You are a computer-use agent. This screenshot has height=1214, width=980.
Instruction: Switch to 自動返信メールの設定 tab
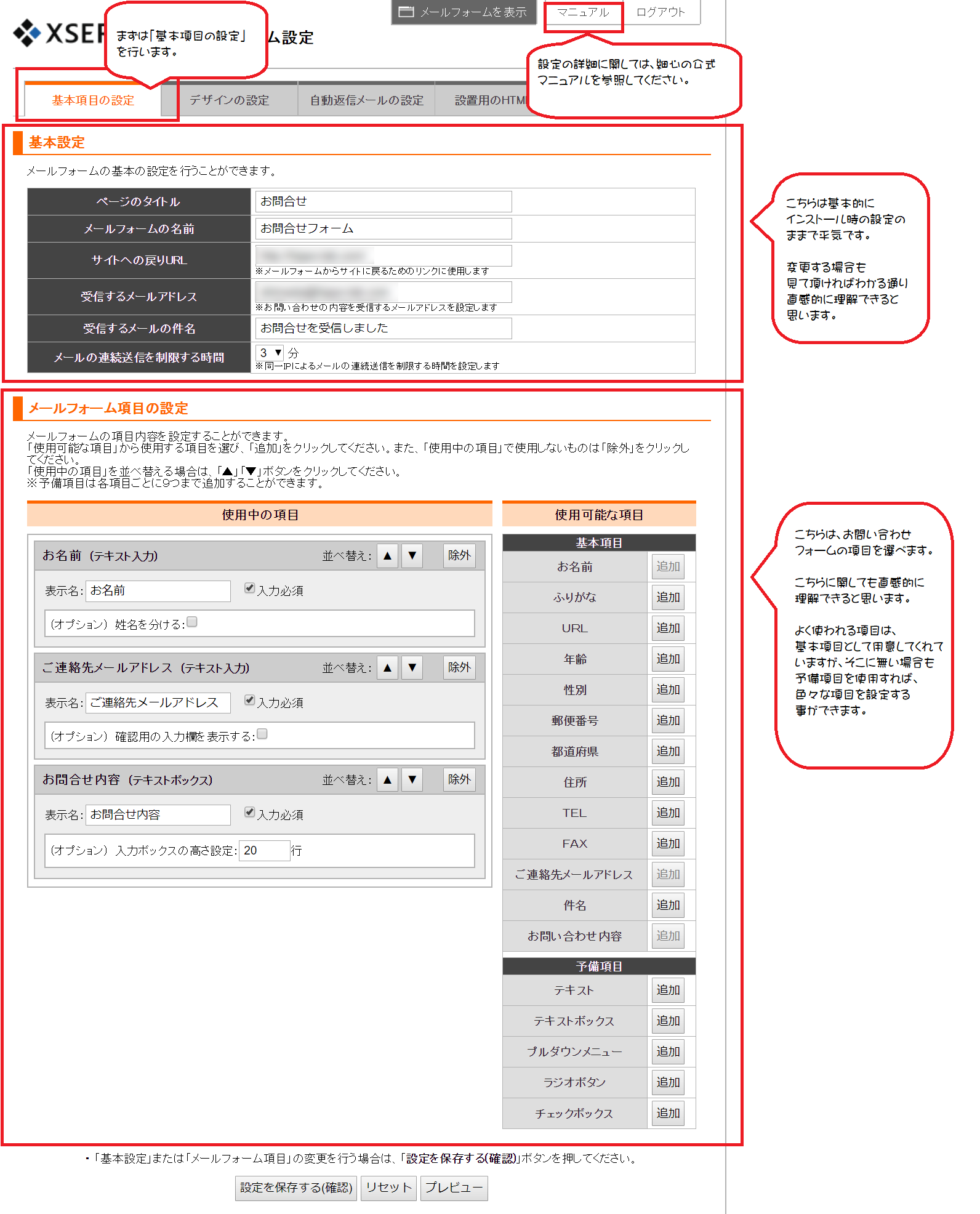coord(367,100)
